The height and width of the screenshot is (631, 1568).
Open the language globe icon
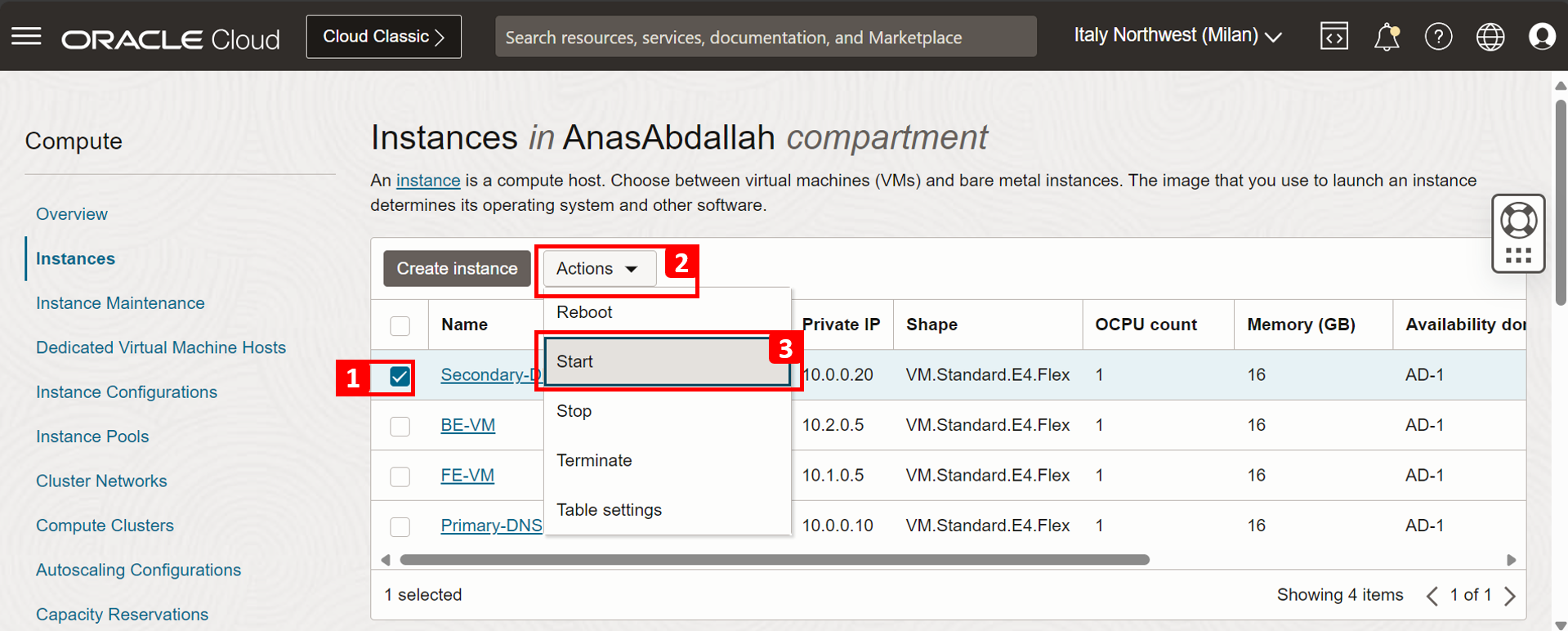coord(1490,37)
